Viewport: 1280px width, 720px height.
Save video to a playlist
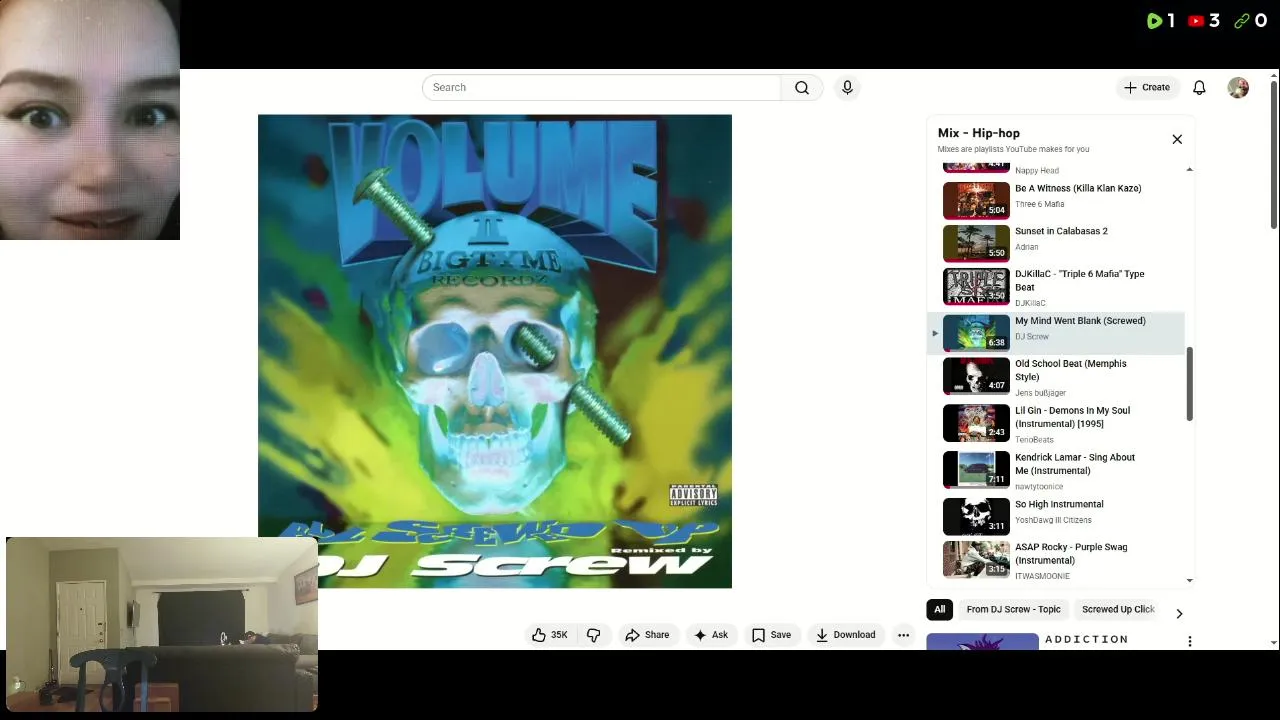tap(771, 635)
